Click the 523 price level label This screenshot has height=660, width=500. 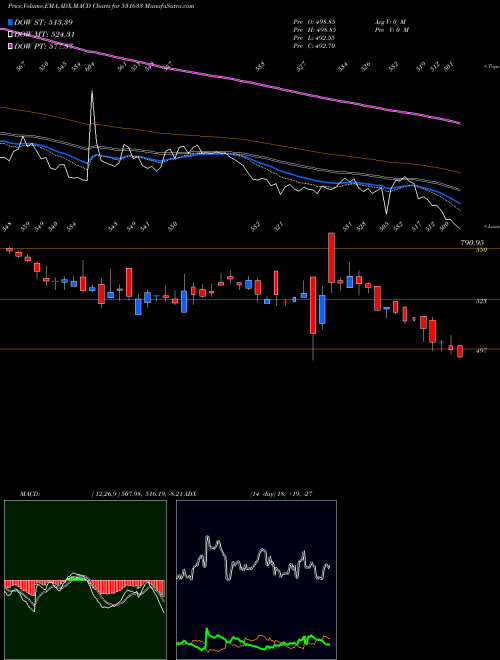(481, 301)
